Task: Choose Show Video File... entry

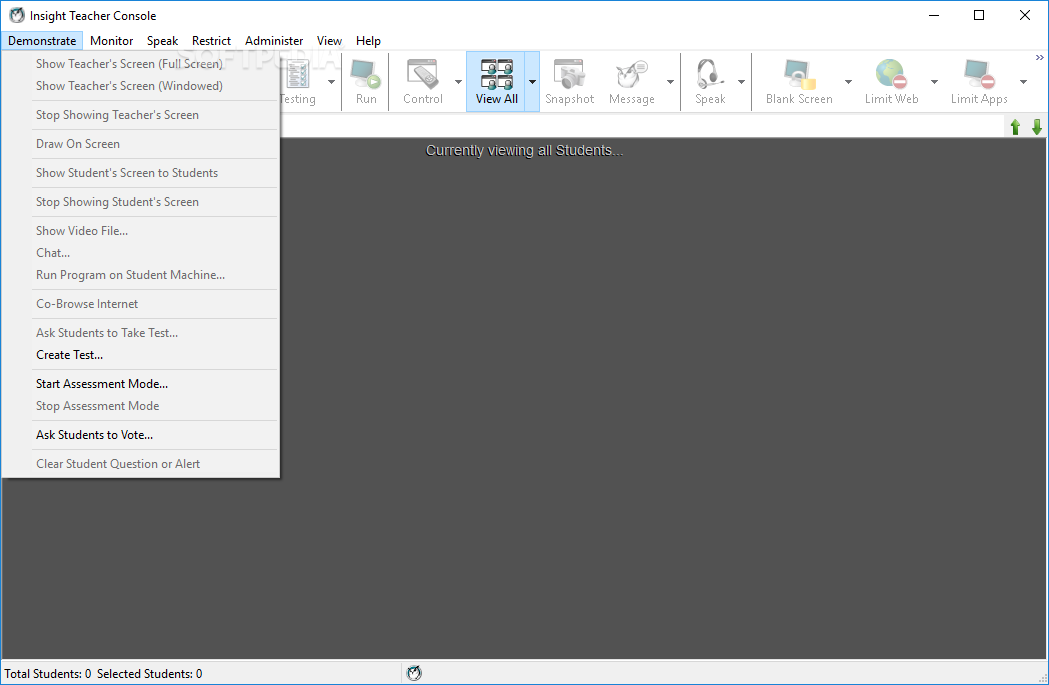Action: pyautogui.click(x=140, y=231)
